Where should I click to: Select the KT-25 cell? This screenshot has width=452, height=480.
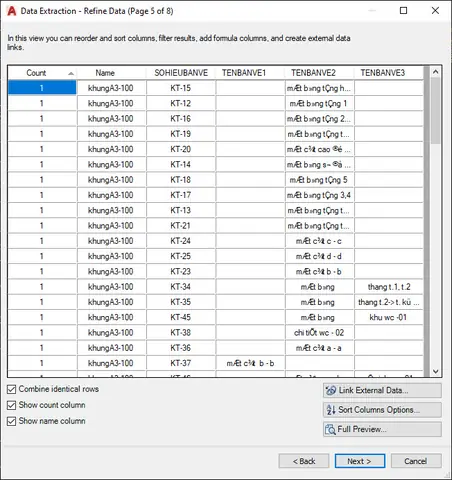(x=181, y=256)
